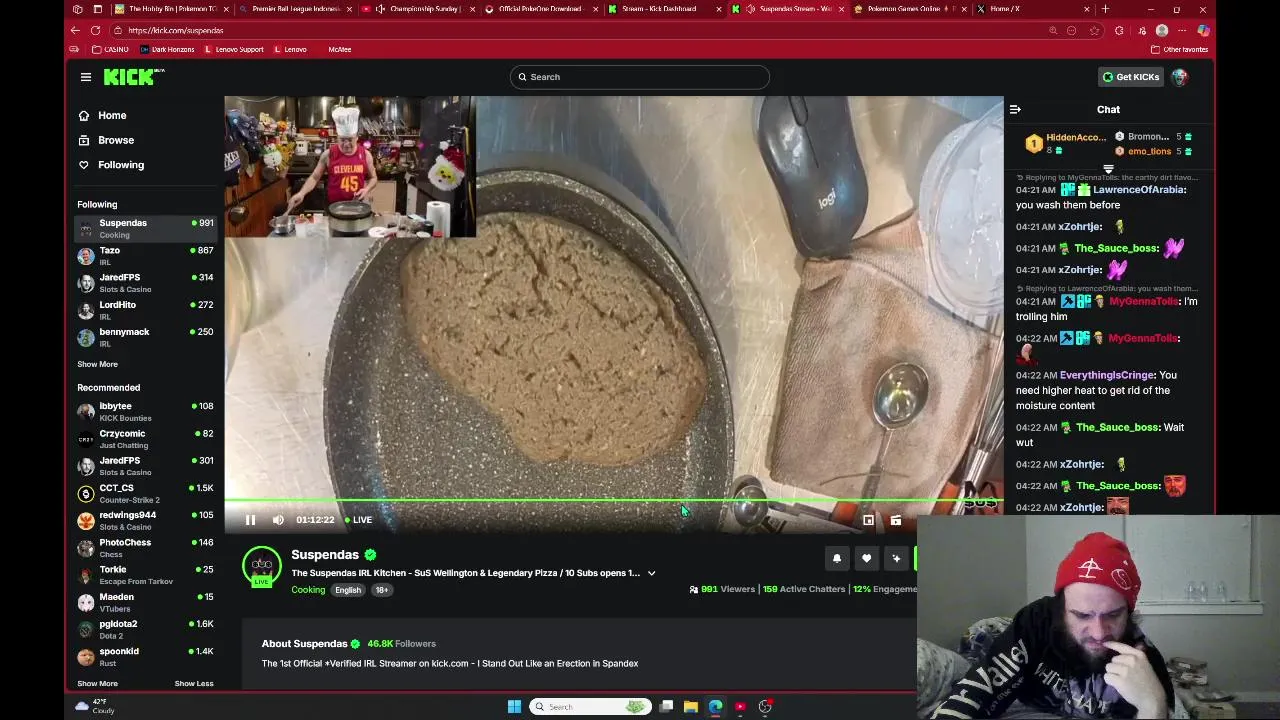
Task: Click the Suspendas channel avatar
Action: 262,566
